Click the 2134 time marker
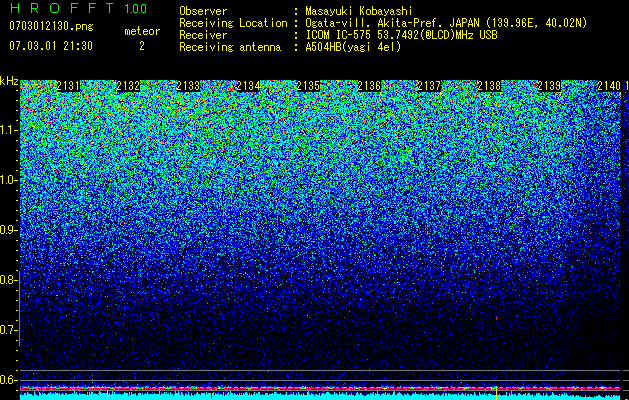 [x=248, y=86]
